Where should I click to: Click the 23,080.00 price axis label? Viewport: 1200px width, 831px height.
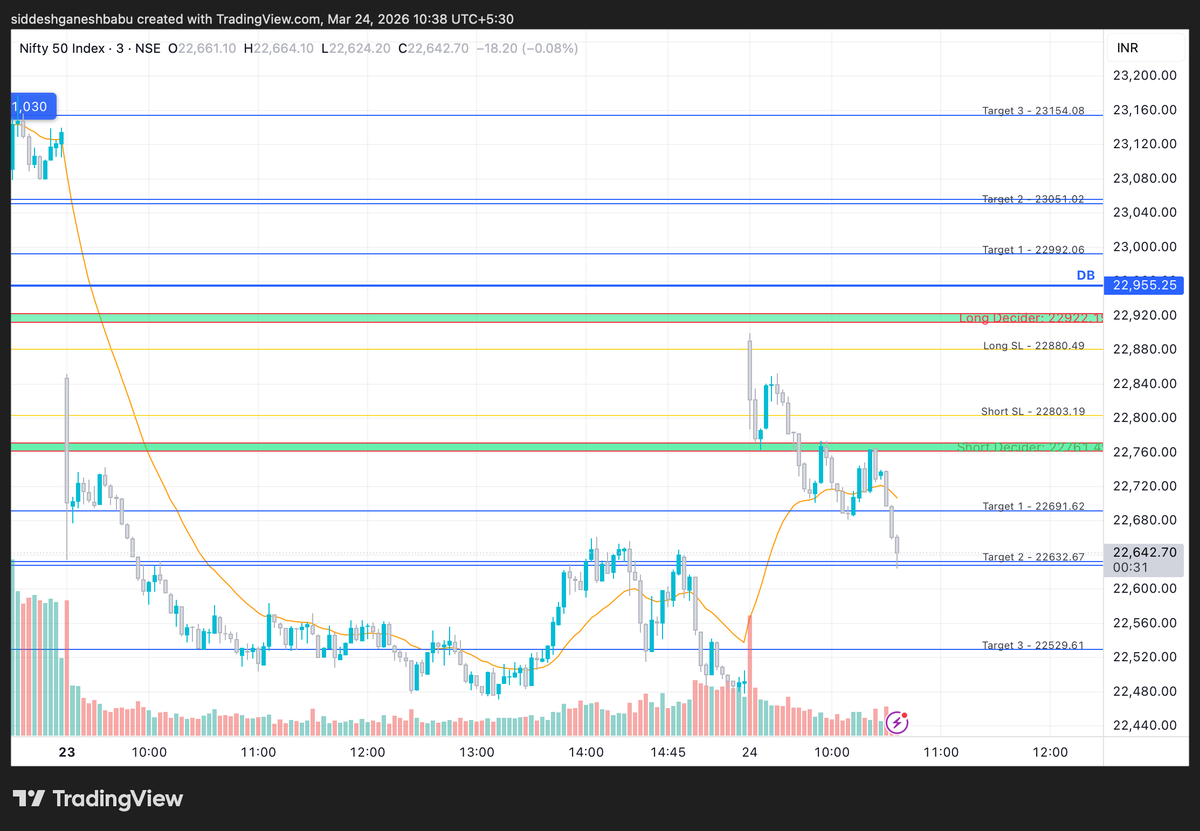coord(1143,178)
